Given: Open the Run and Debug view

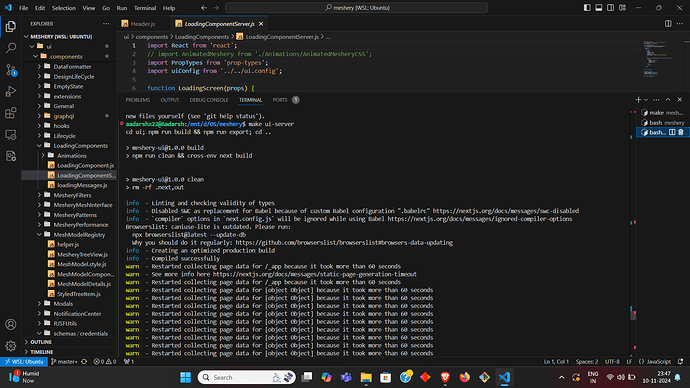Looking at the screenshot, I should click(11, 91).
